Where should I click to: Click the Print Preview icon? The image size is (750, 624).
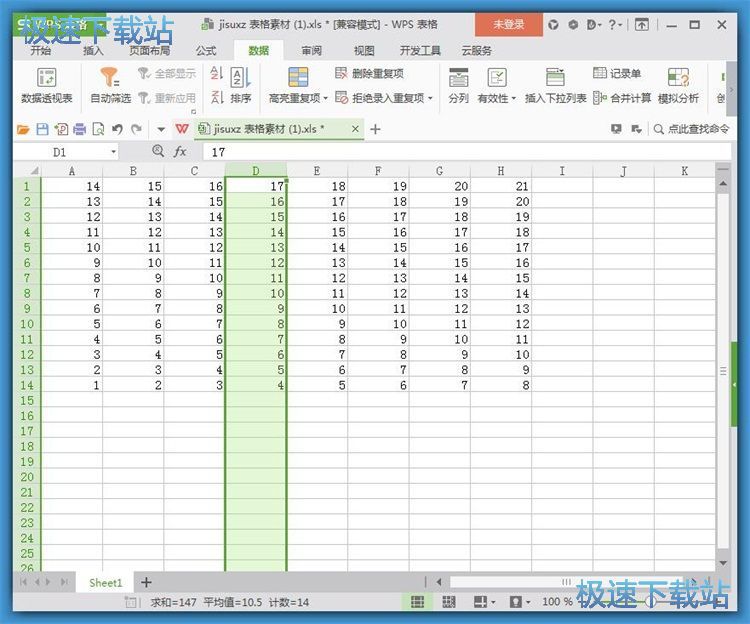(98, 129)
